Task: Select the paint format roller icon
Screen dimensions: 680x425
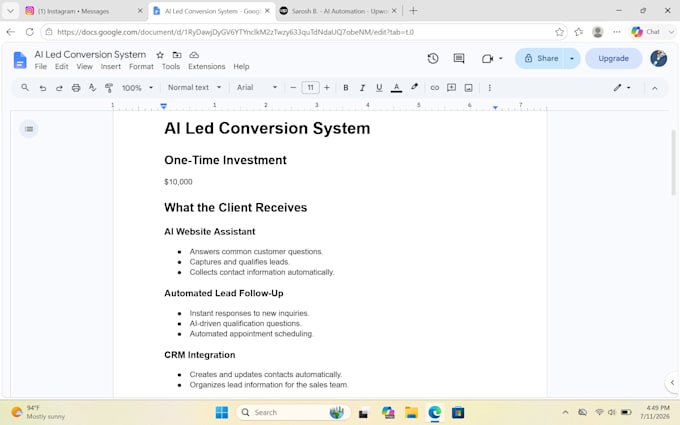Action: click(x=109, y=88)
